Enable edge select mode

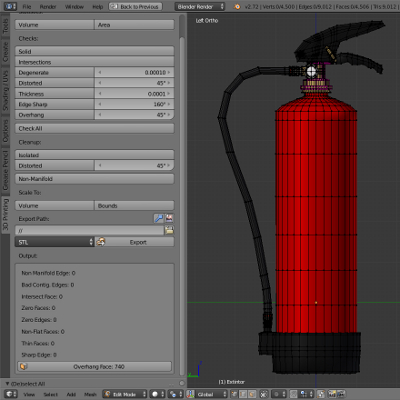(243, 394)
